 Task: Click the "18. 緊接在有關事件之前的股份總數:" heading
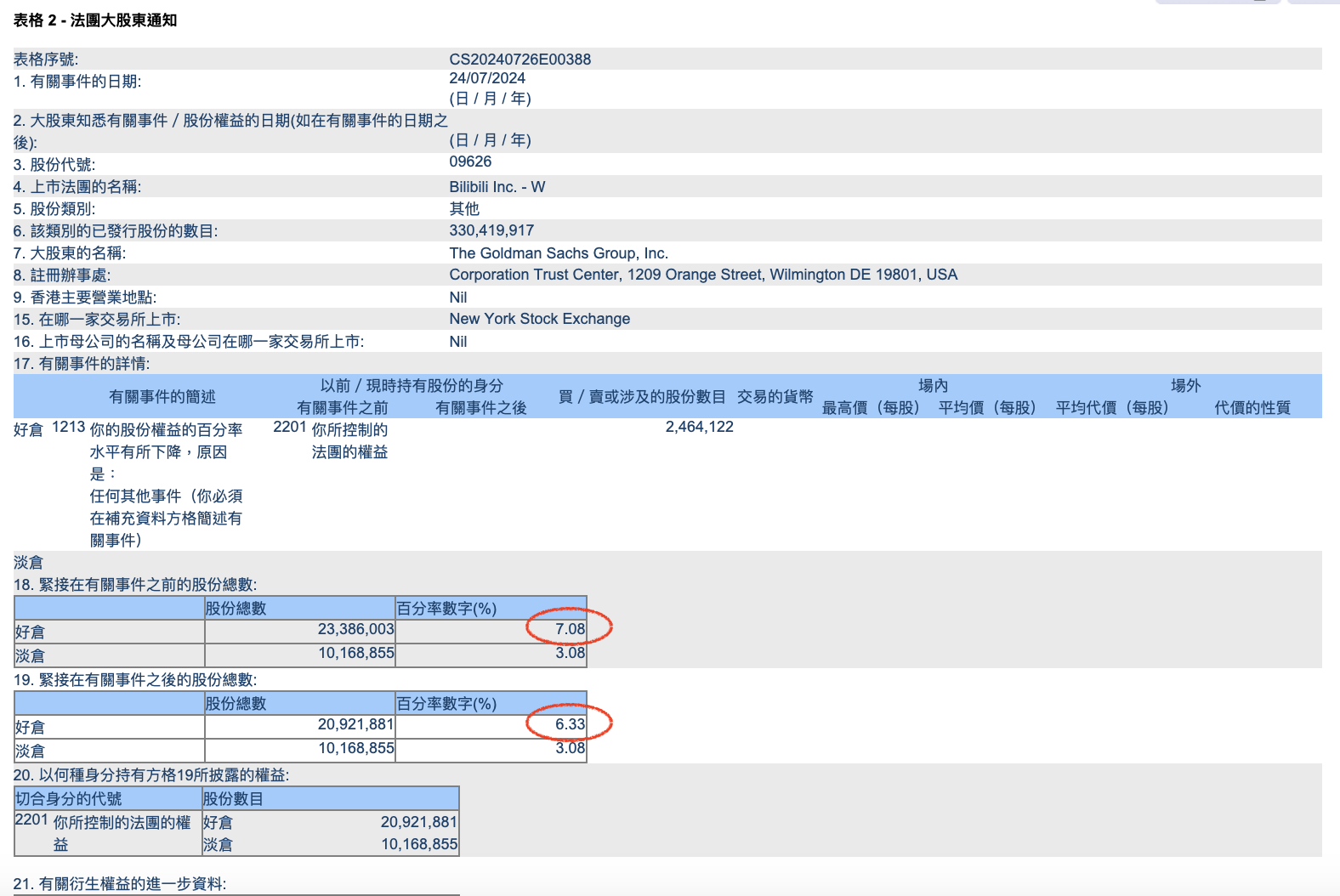pyautogui.click(x=135, y=585)
